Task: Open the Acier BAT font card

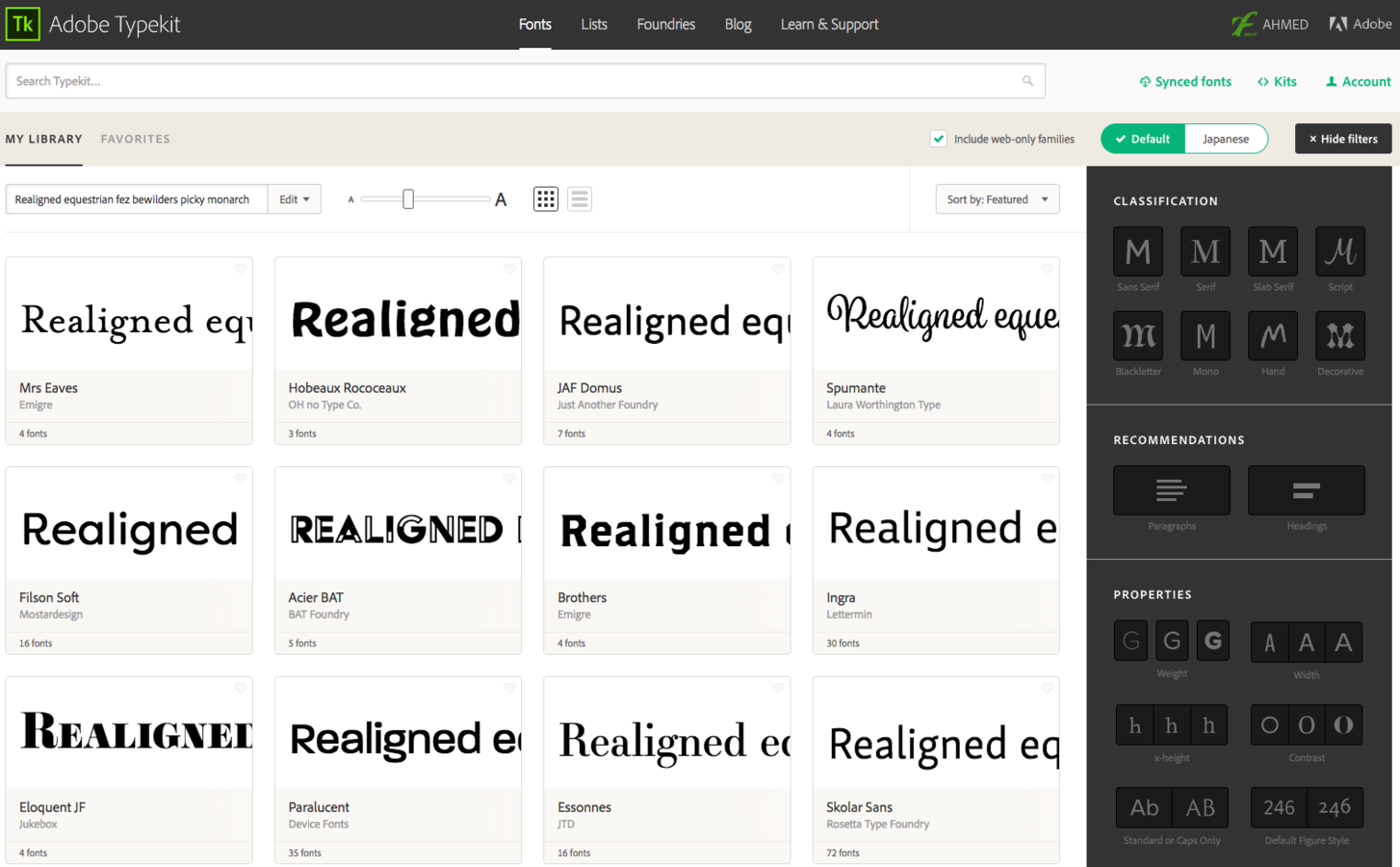Action: [398, 561]
